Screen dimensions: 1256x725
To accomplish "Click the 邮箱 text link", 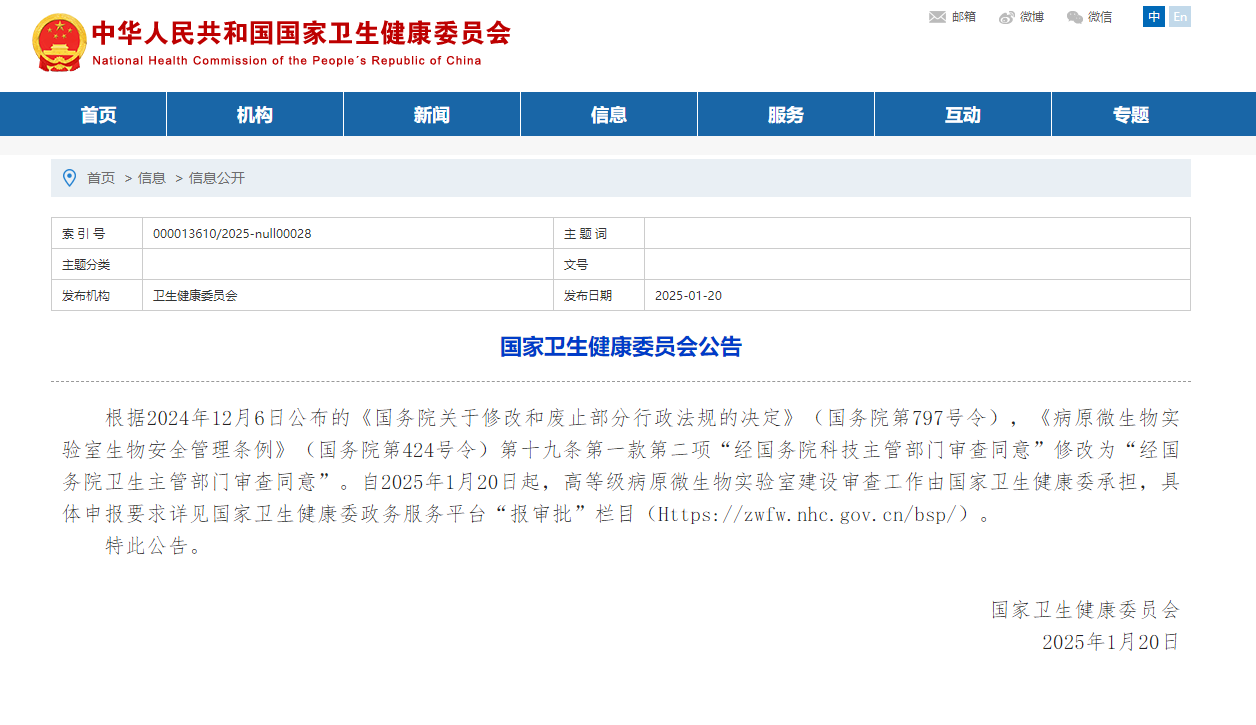I will tap(964, 17).
